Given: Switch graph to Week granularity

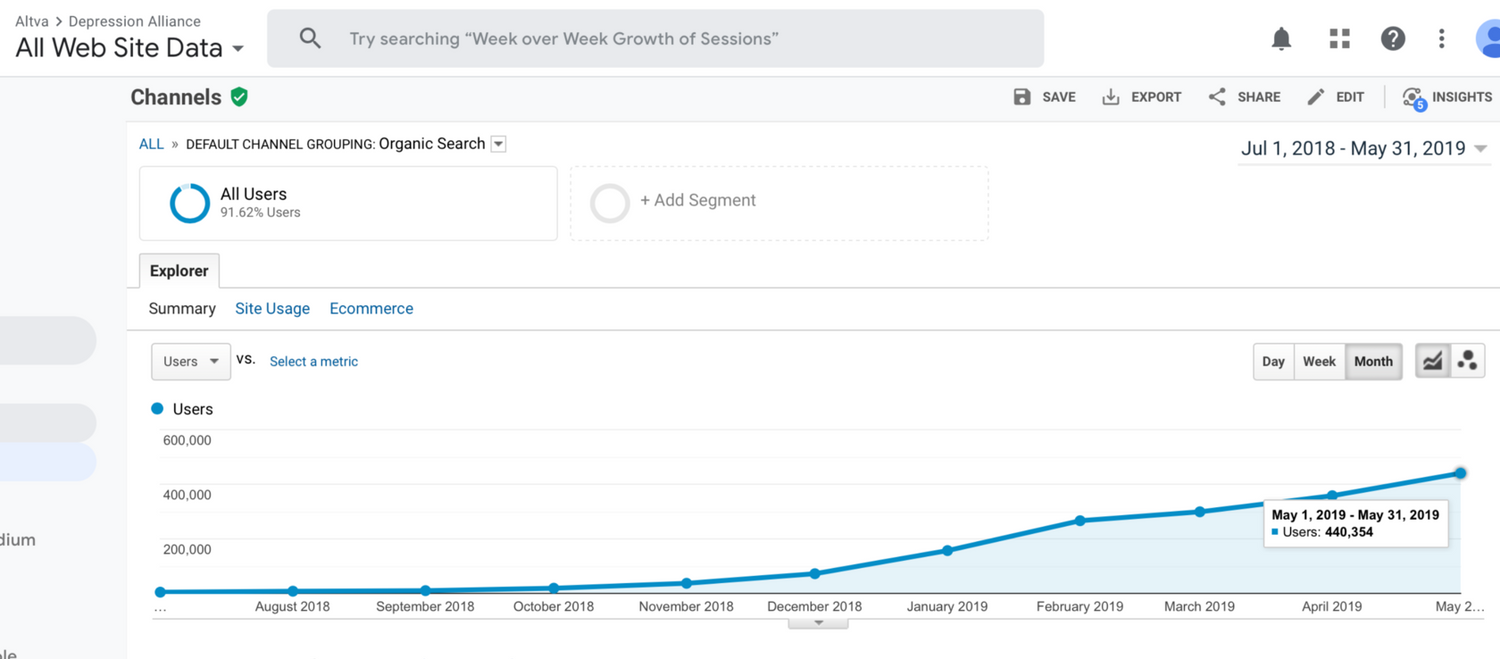Looking at the screenshot, I should pos(1319,362).
